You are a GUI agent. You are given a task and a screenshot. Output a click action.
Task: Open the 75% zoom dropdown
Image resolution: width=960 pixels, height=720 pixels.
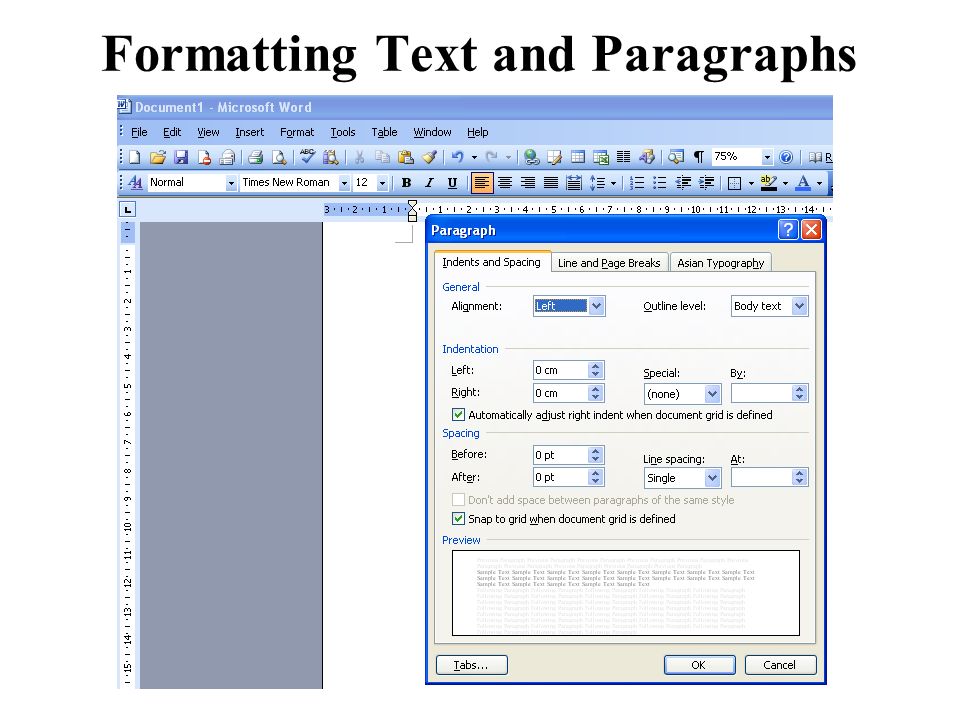point(767,157)
